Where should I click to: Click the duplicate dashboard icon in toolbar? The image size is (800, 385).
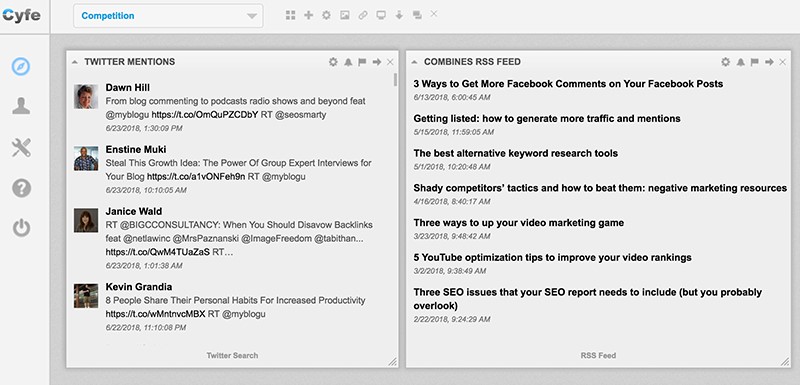point(417,15)
